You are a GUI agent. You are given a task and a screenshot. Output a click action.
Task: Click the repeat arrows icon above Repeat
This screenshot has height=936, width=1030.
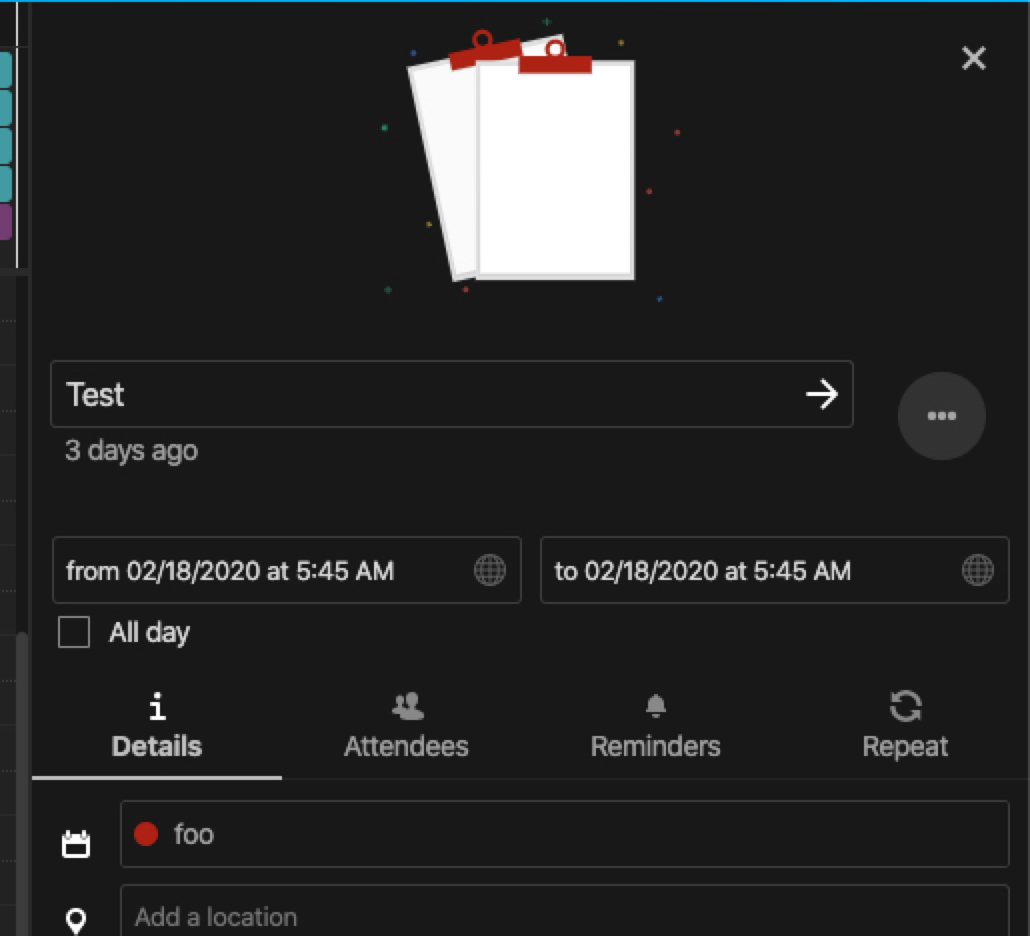point(905,706)
